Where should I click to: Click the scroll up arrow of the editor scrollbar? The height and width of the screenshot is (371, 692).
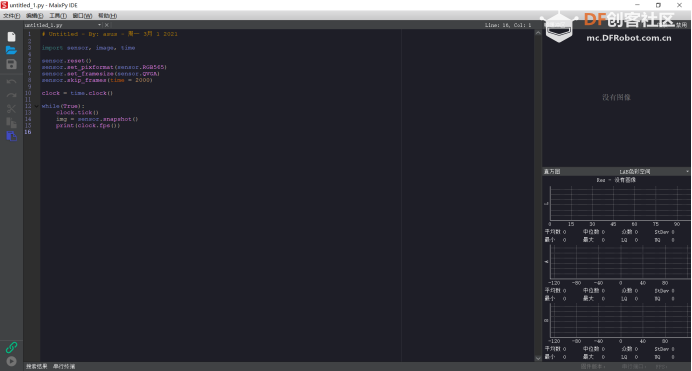point(538,33)
